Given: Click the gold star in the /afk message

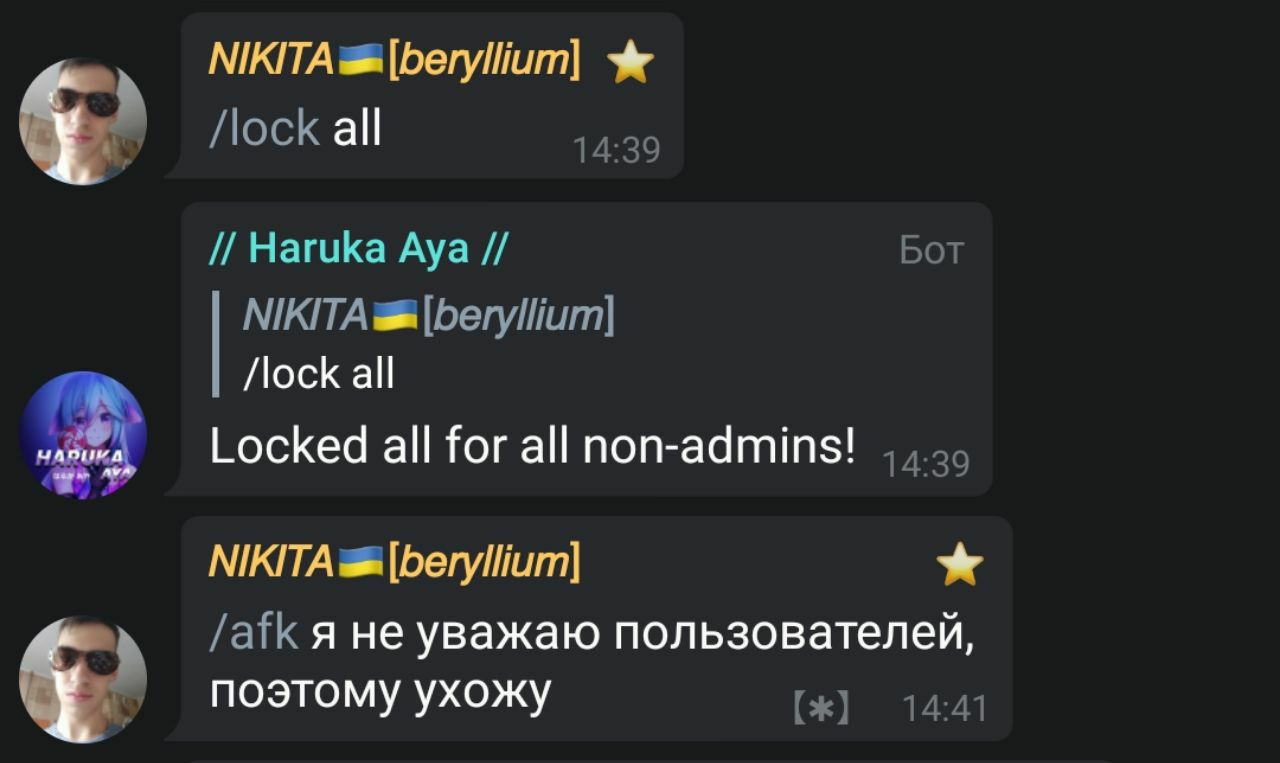Looking at the screenshot, I should [x=960, y=564].
